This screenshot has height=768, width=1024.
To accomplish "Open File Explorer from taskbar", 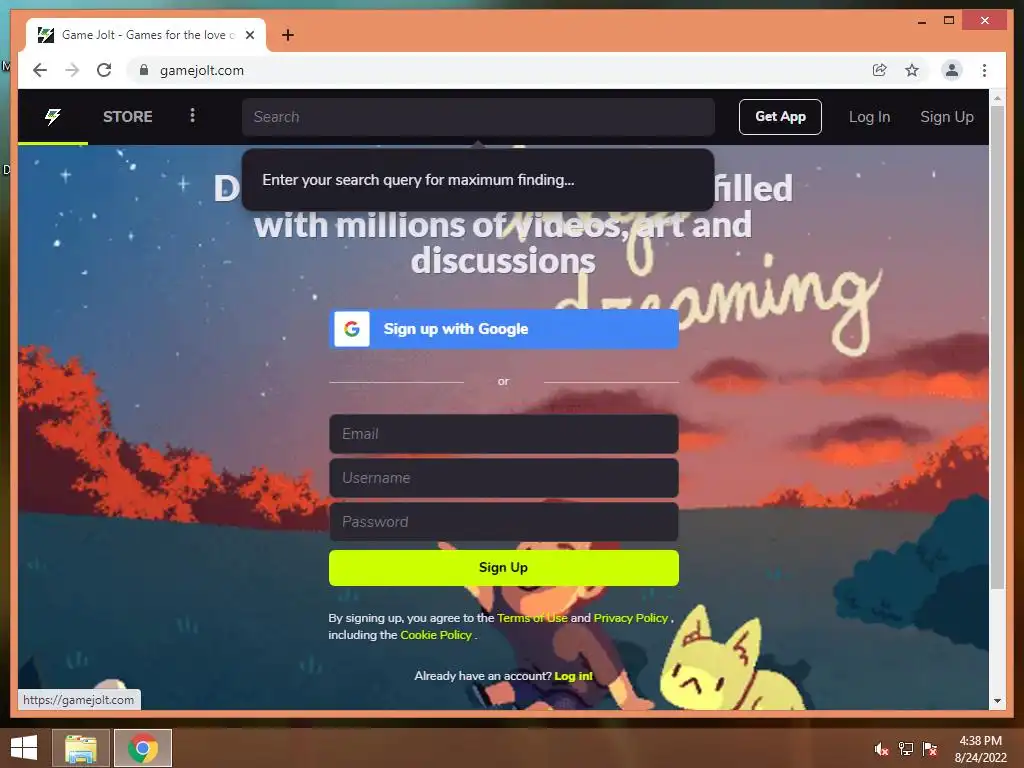I will pyautogui.click(x=81, y=748).
